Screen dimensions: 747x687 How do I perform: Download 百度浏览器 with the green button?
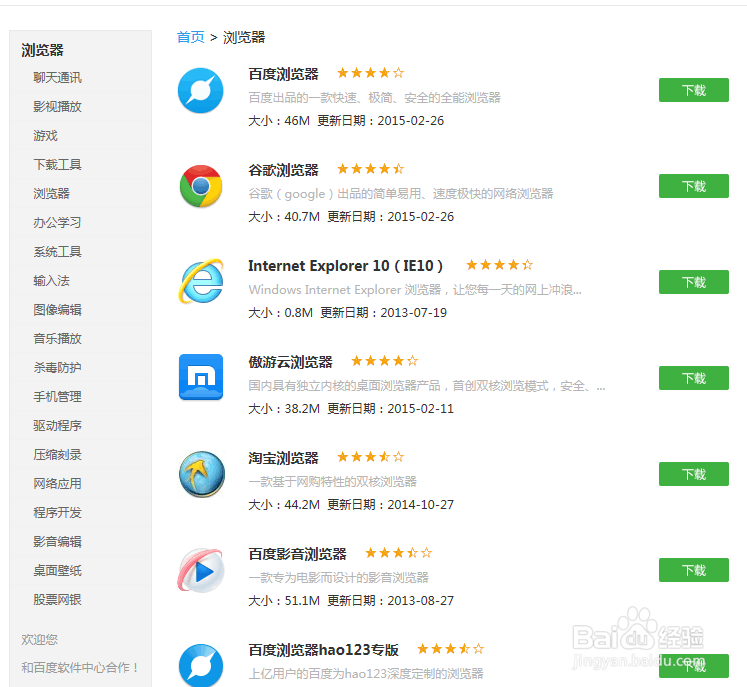click(x=694, y=90)
